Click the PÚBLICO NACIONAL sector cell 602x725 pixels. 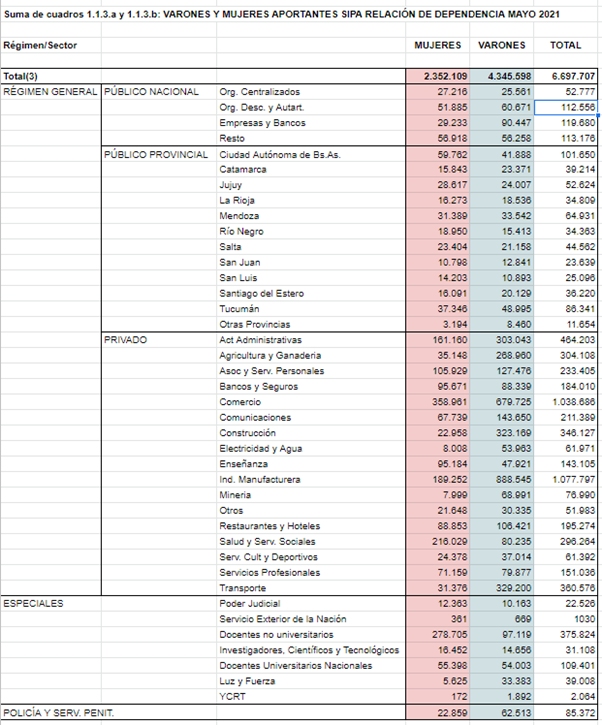point(153,92)
